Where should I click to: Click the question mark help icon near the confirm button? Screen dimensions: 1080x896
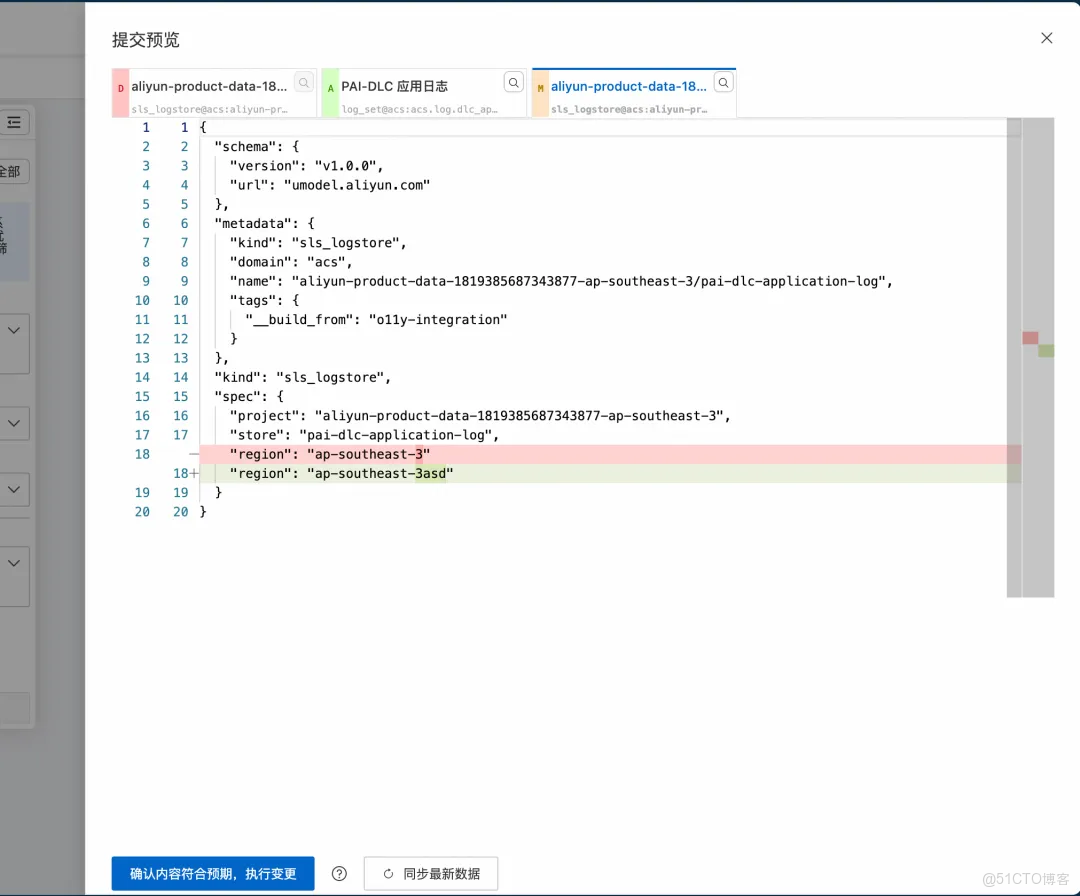[x=339, y=873]
